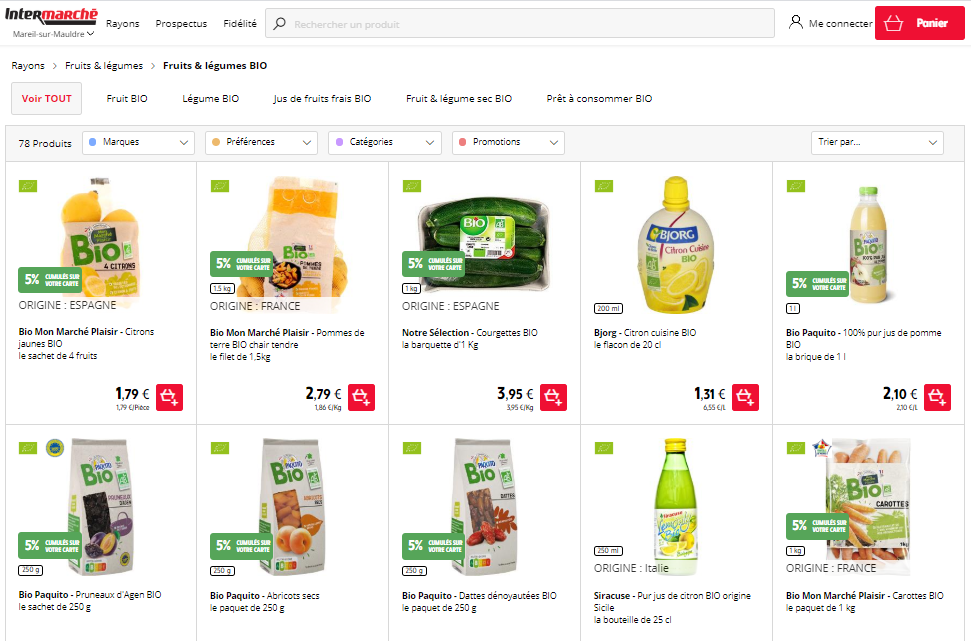Click 5% card badge on jus de pomme
Viewport: 971px width, 641px height.
[817, 284]
